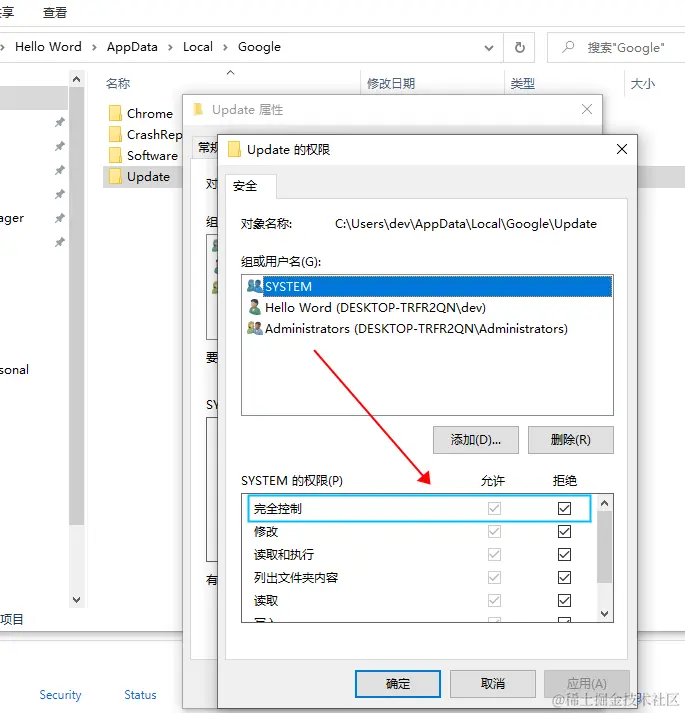Click the Software folder icon
685x713 pixels.
coord(116,156)
